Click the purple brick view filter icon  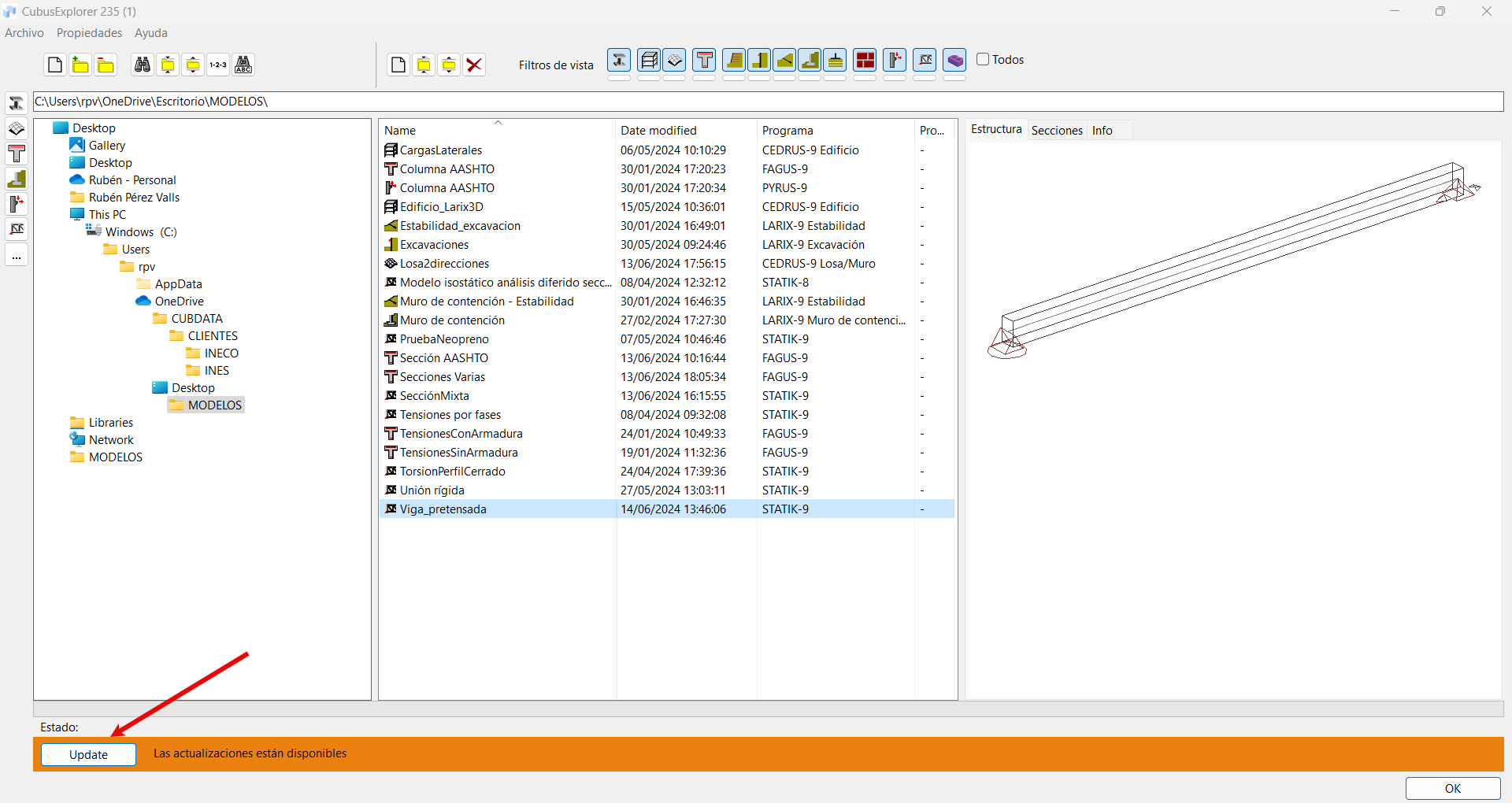[954, 60]
